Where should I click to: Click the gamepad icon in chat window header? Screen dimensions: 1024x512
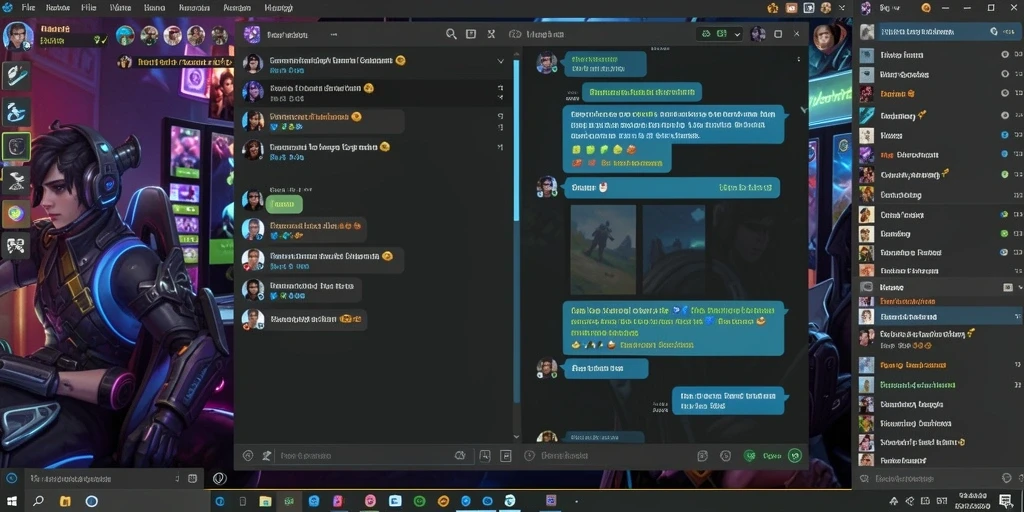point(515,34)
